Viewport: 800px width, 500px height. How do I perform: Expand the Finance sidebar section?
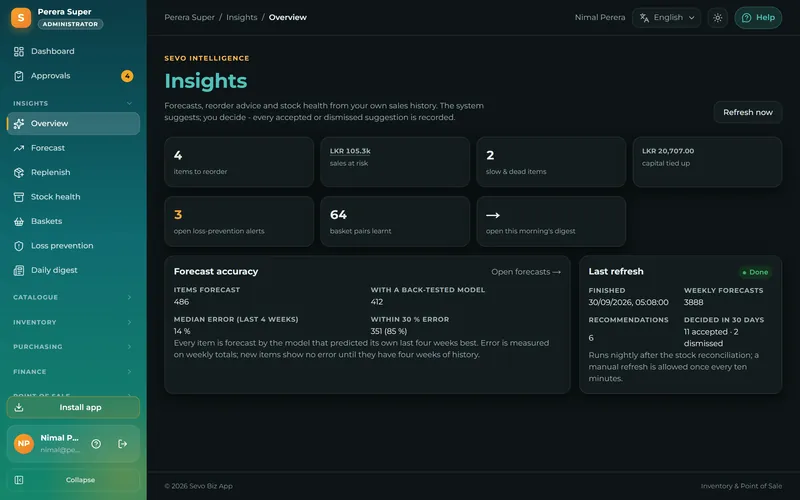(x=73, y=371)
